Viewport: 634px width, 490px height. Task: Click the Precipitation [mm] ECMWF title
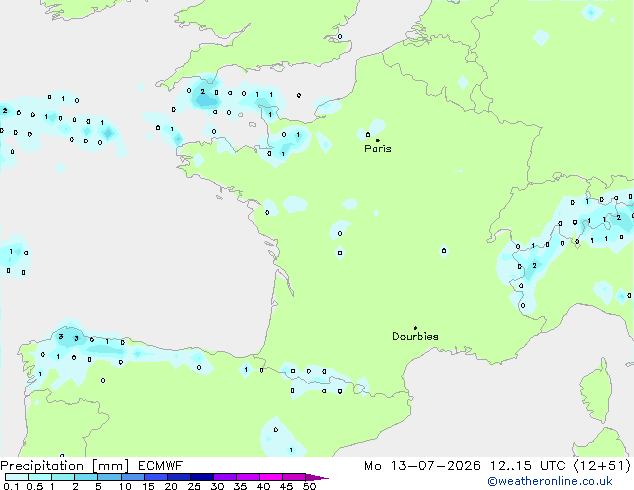pos(92,466)
